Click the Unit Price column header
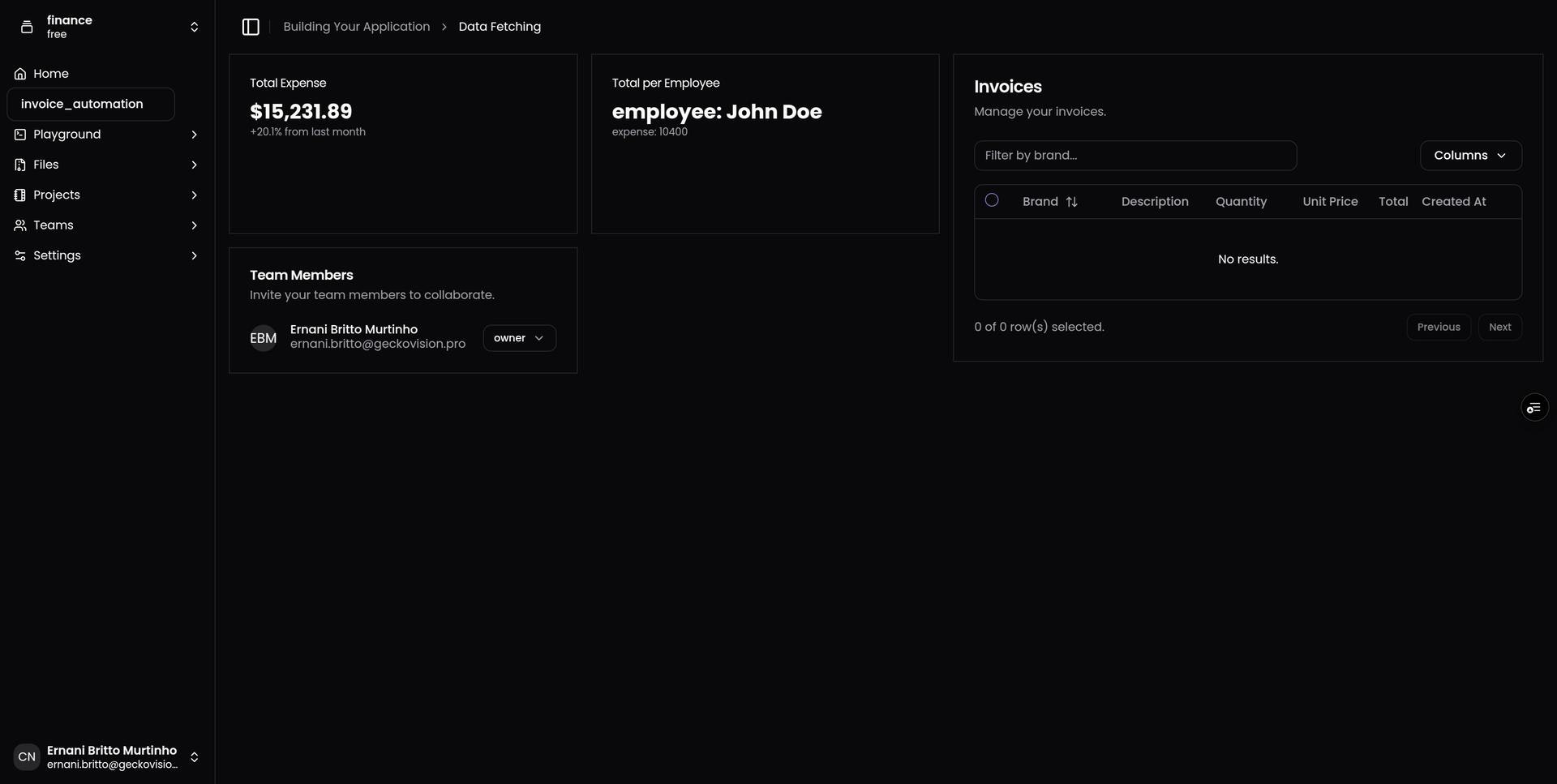This screenshot has height=784, width=1557. point(1330,202)
